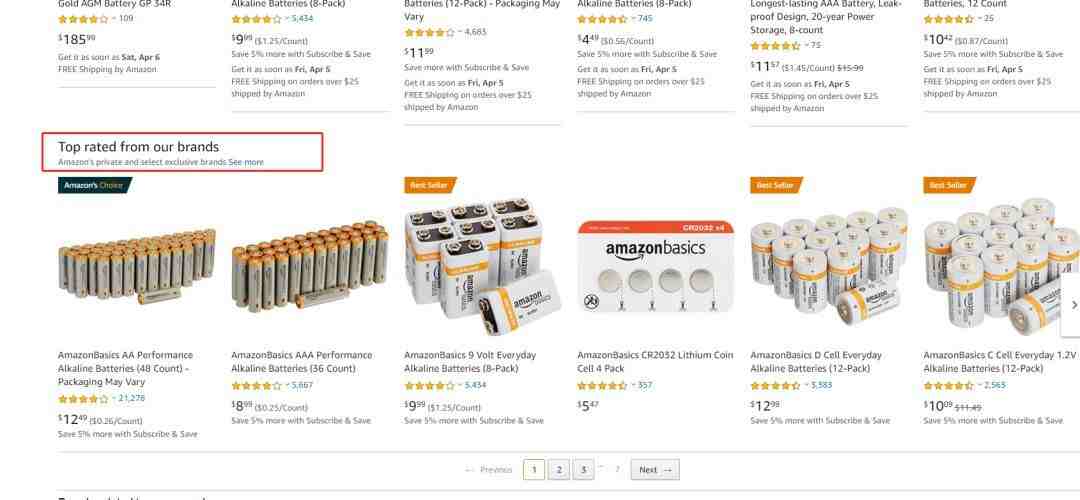Go to page 2 of results
This screenshot has height=500, width=1080.
tap(559, 470)
